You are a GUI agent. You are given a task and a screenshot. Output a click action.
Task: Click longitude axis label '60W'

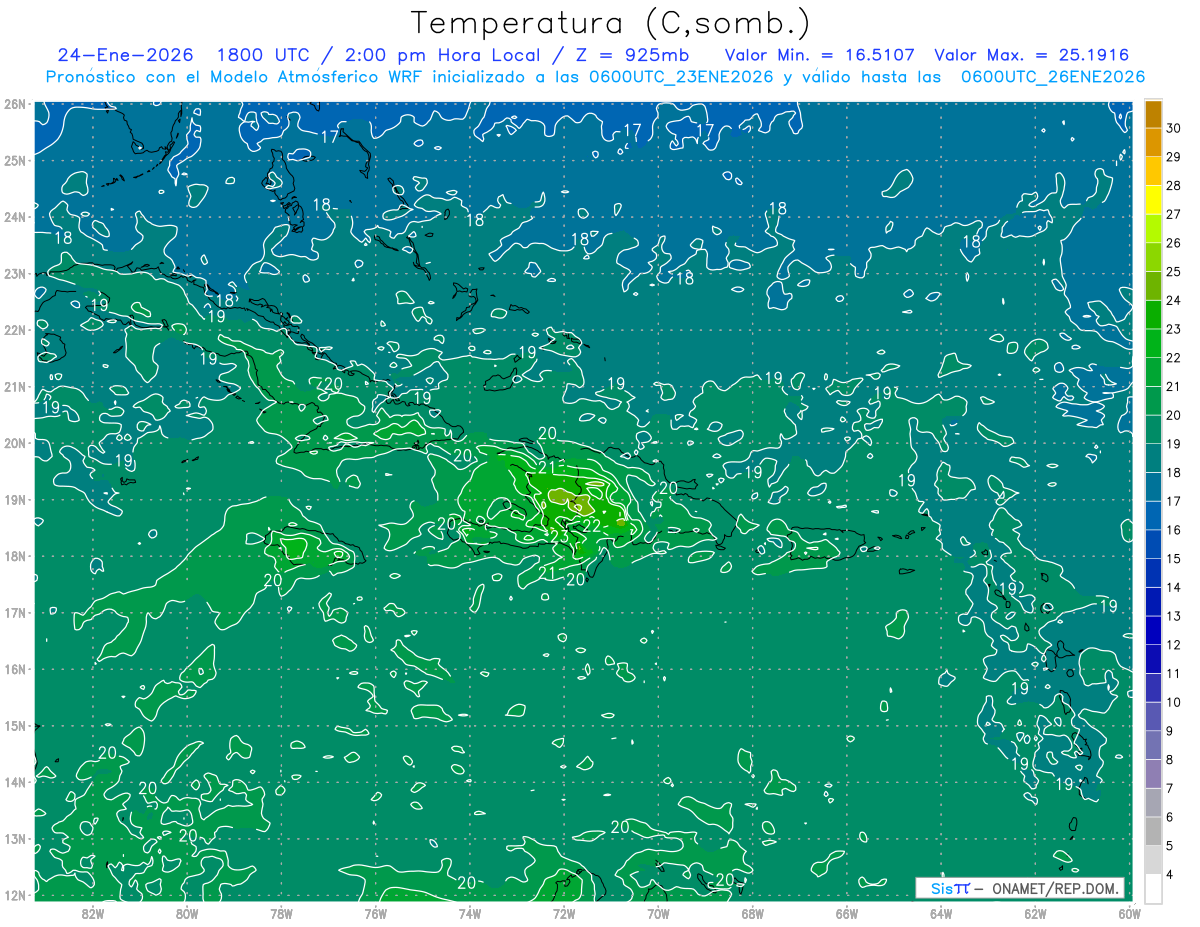click(1129, 914)
